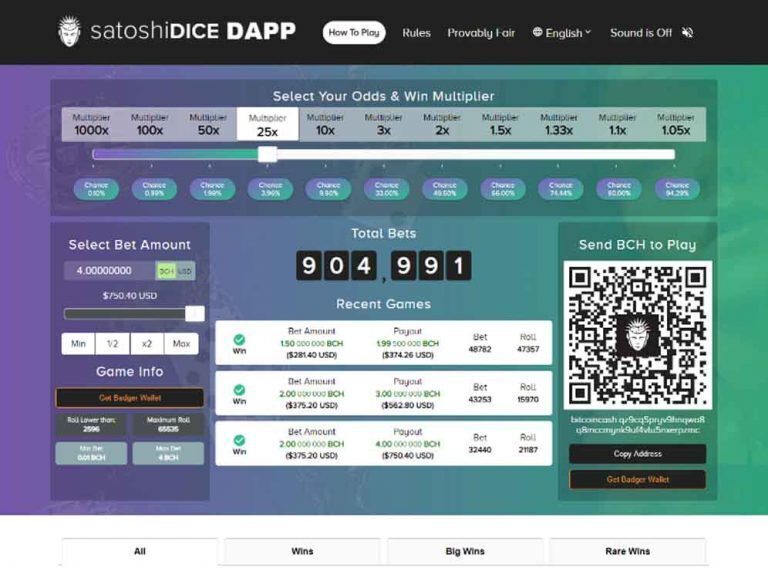The height and width of the screenshot is (568, 768).
Task: Halve the bet with 1/2 button
Action: tap(113, 343)
